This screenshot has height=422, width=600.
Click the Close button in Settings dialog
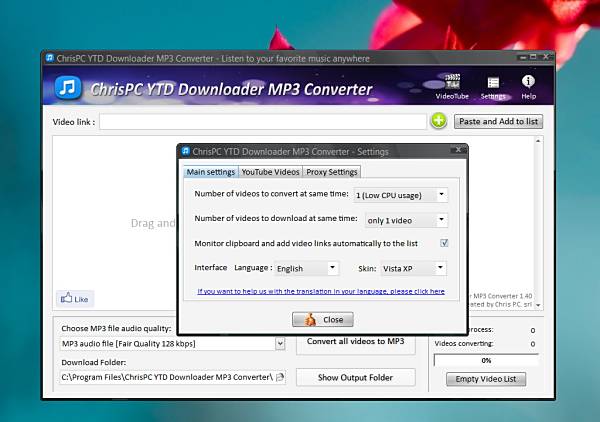[x=323, y=319]
